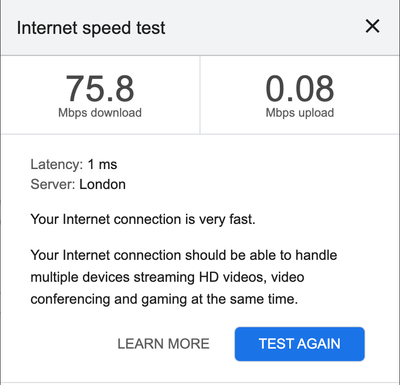Select the 75.8 download speed value

pyautogui.click(x=100, y=88)
